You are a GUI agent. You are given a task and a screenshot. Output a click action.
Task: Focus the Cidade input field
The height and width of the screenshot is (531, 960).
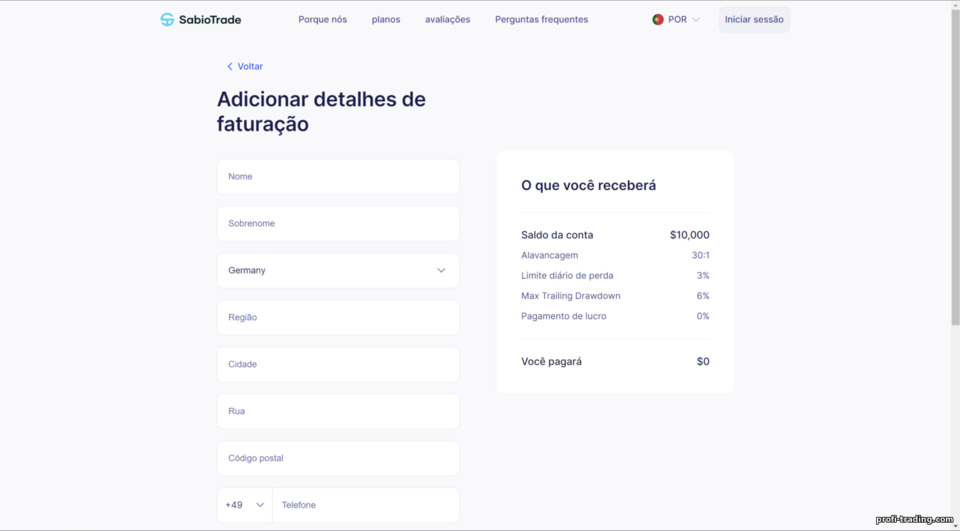pos(338,364)
